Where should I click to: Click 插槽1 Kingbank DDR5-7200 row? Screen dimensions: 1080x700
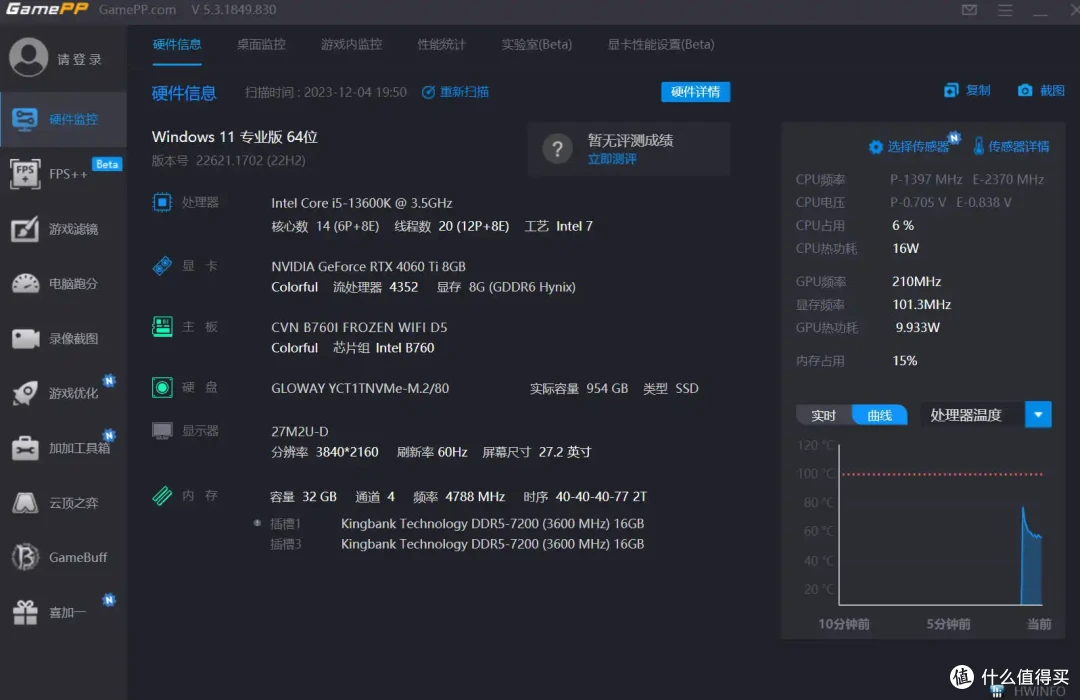tap(457, 524)
